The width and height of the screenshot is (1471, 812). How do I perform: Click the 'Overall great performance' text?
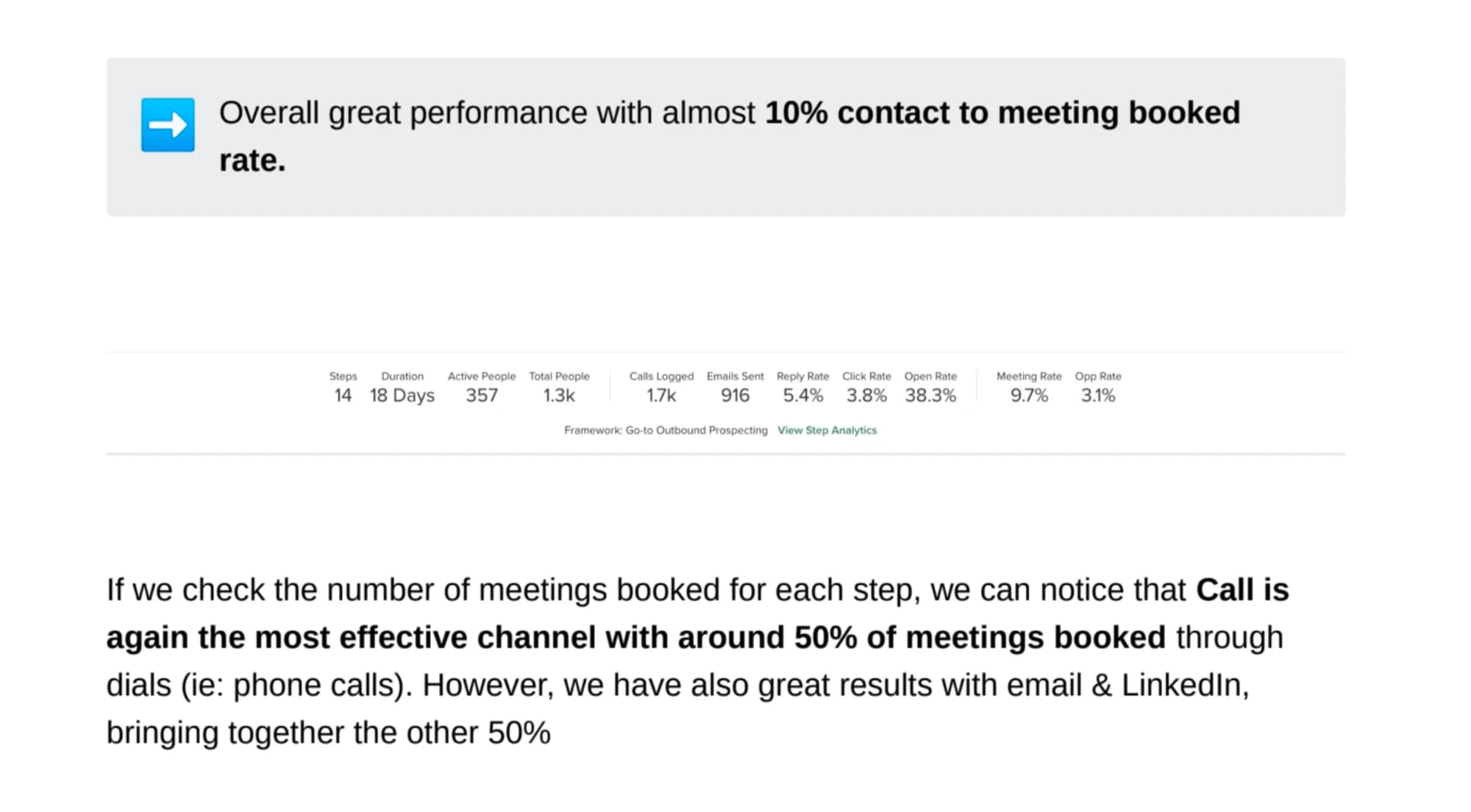tap(405, 113)
